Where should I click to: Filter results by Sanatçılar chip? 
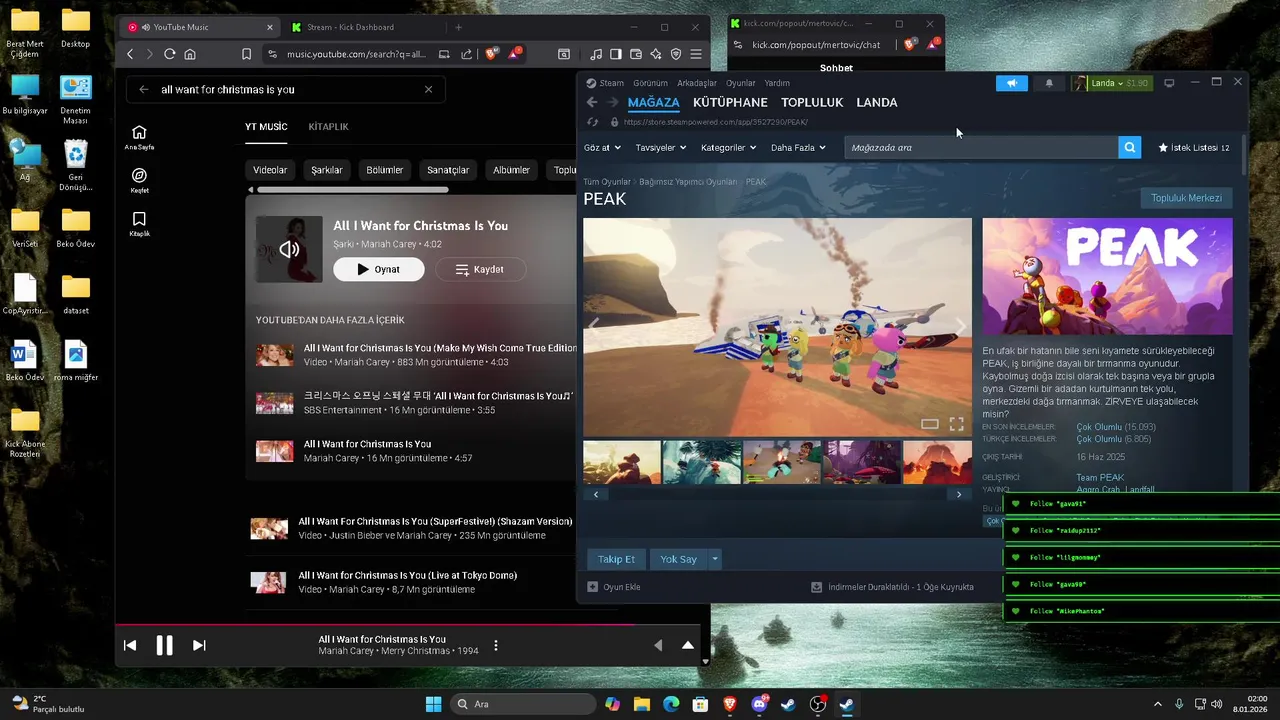click(448, 170)
